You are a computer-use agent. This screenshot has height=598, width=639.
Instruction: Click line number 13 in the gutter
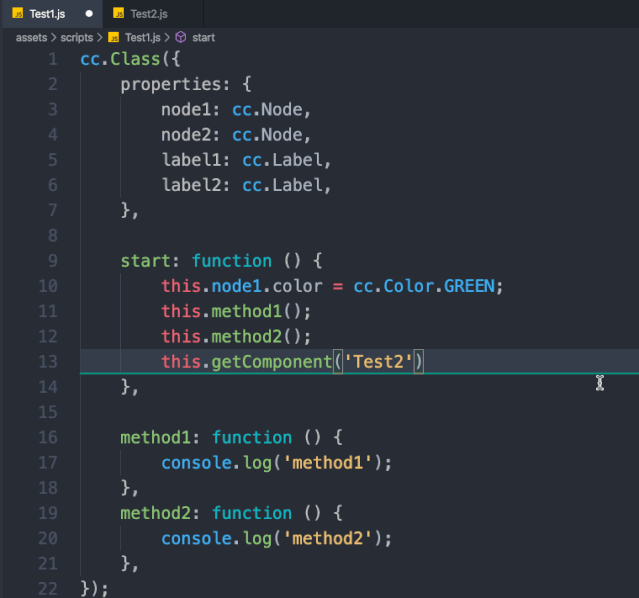[48, 362]
